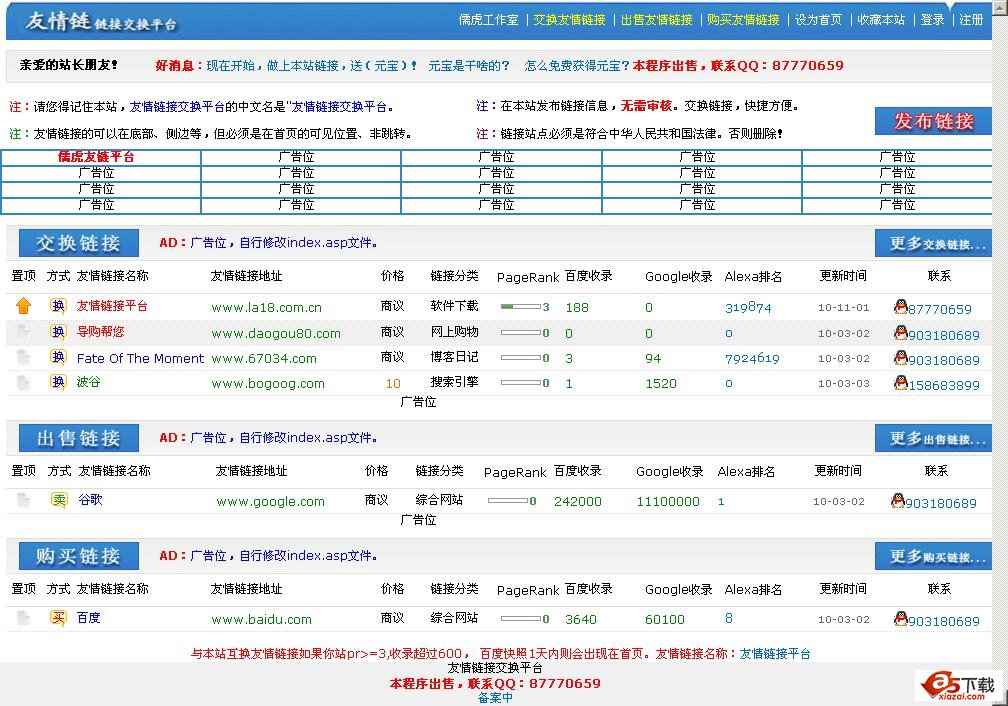Show 更多购买链接 list
This screenshot has width=1008, height=706.
(x=933, y=557)
